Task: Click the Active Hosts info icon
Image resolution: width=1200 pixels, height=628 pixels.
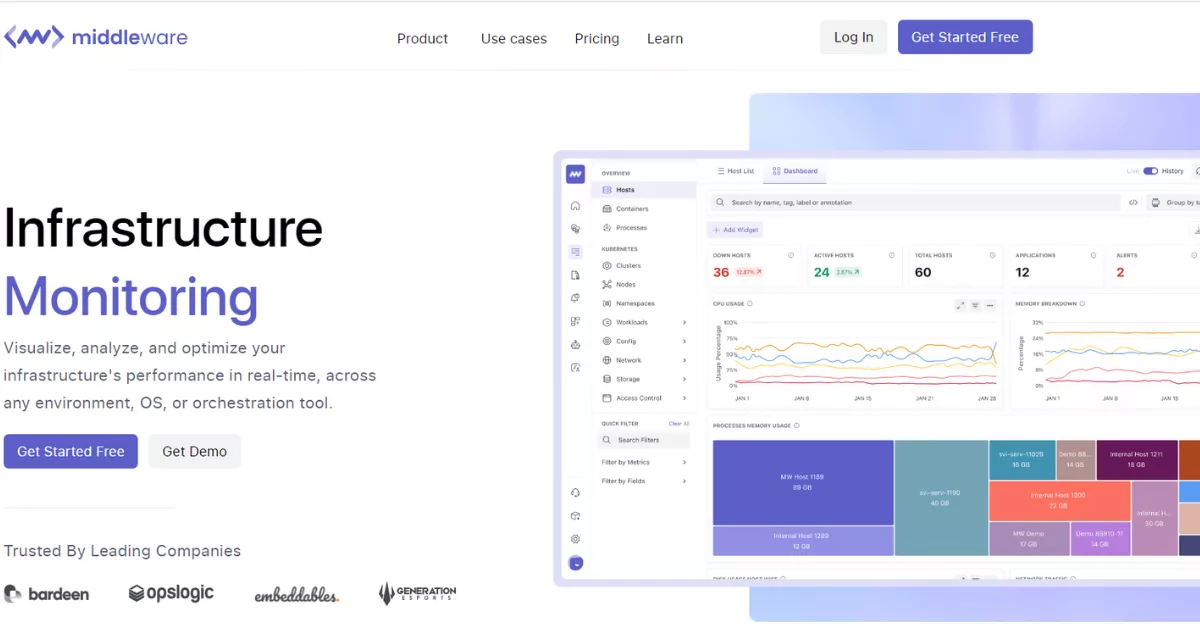Action: [x=892, y=255]
